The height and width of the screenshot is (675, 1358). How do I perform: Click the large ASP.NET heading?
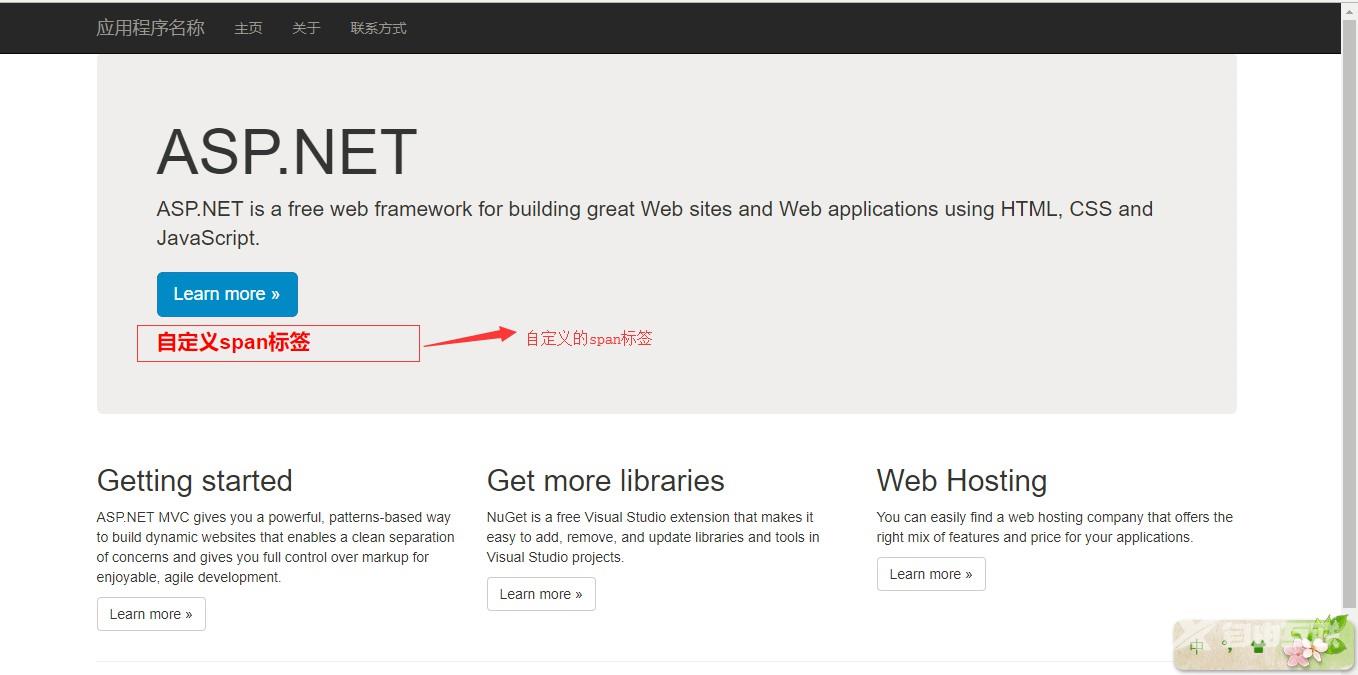point(286,152)
